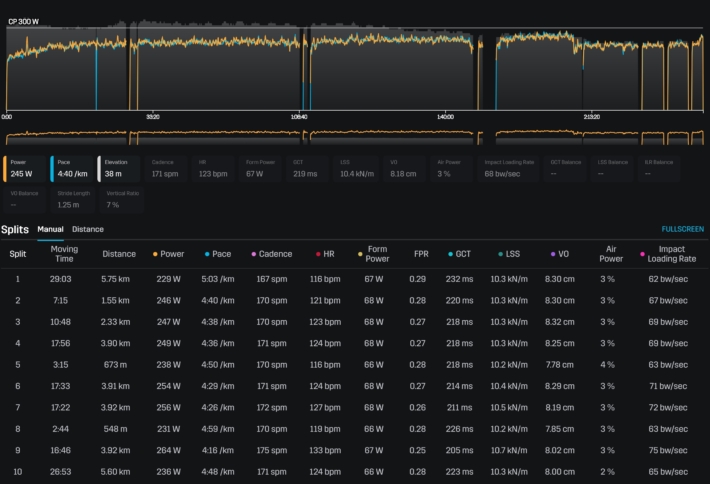Click the mini overview timeline below the chart
710x484 pixels.
tap(355, 135)
